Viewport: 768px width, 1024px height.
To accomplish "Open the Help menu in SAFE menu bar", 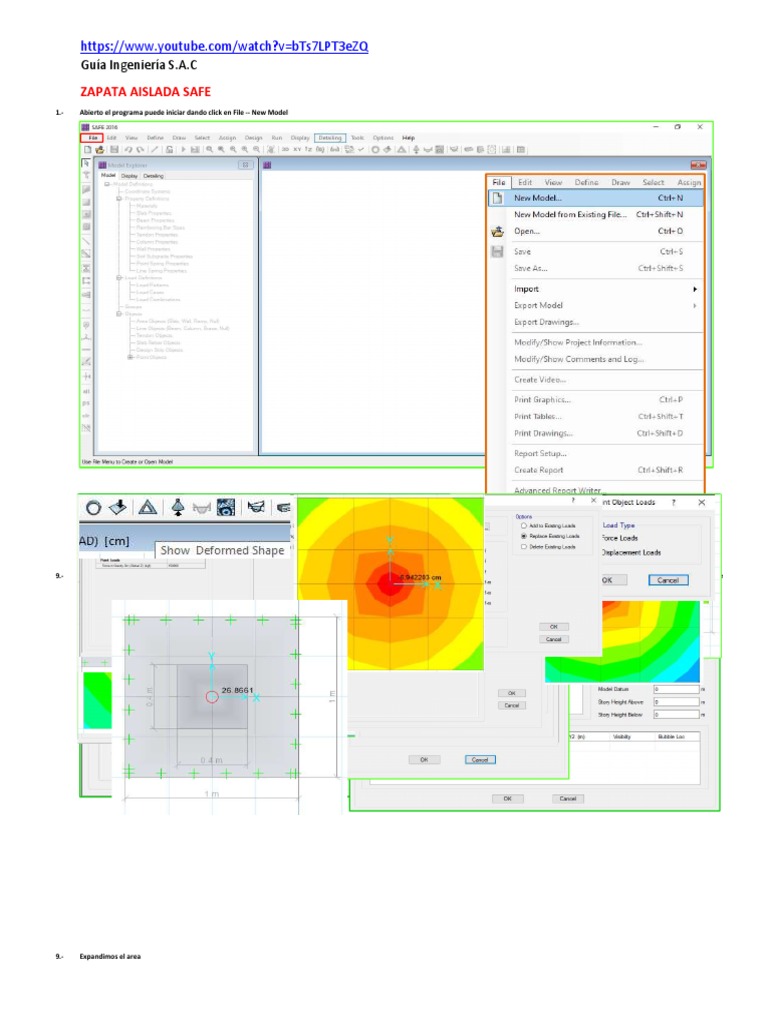I will click(408, 138).
